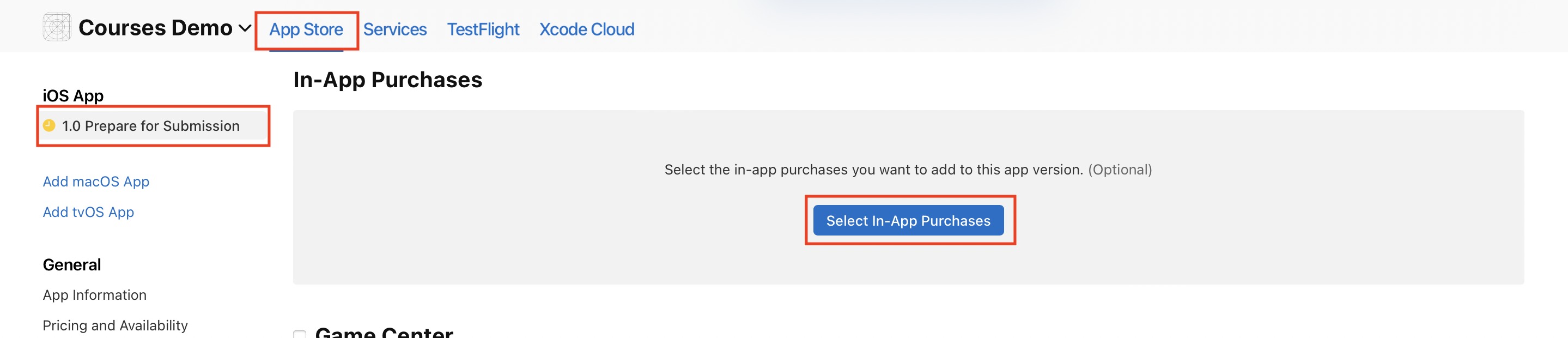The width and height of the screenshot is (1568, 338).
Task: Click the Add tvOS App link
Action: (x=88, y=212)
